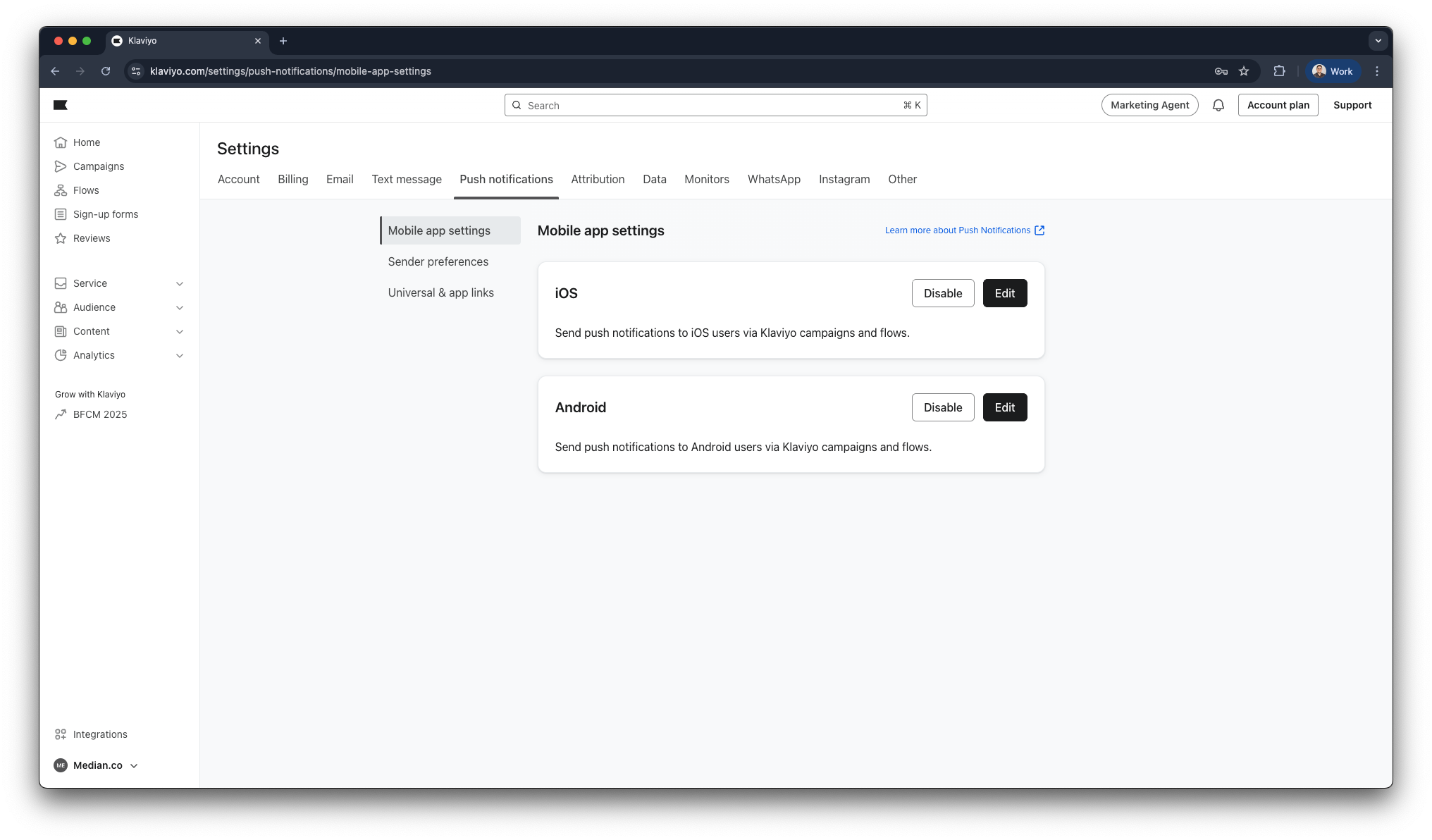The image size is (1432, 840).
Task: Click the Sign-up forms sidebar icon
Action: (61, 214)
